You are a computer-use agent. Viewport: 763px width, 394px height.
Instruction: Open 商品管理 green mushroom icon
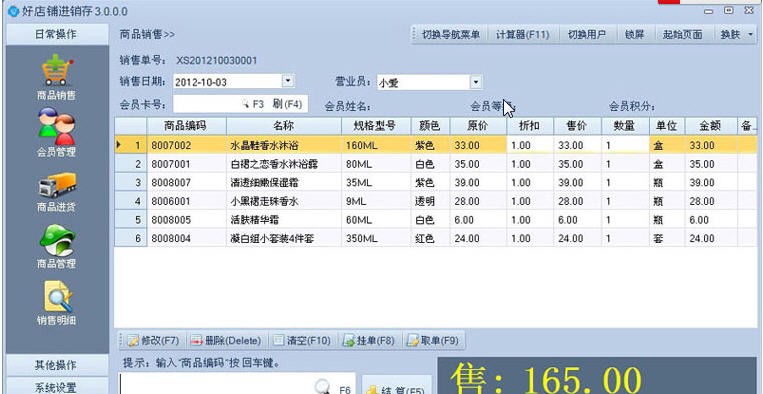(x=57, y=240)
